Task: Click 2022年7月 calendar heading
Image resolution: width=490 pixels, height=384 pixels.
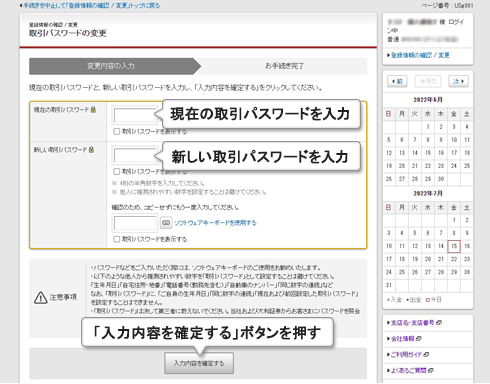Action: point(428,193)
